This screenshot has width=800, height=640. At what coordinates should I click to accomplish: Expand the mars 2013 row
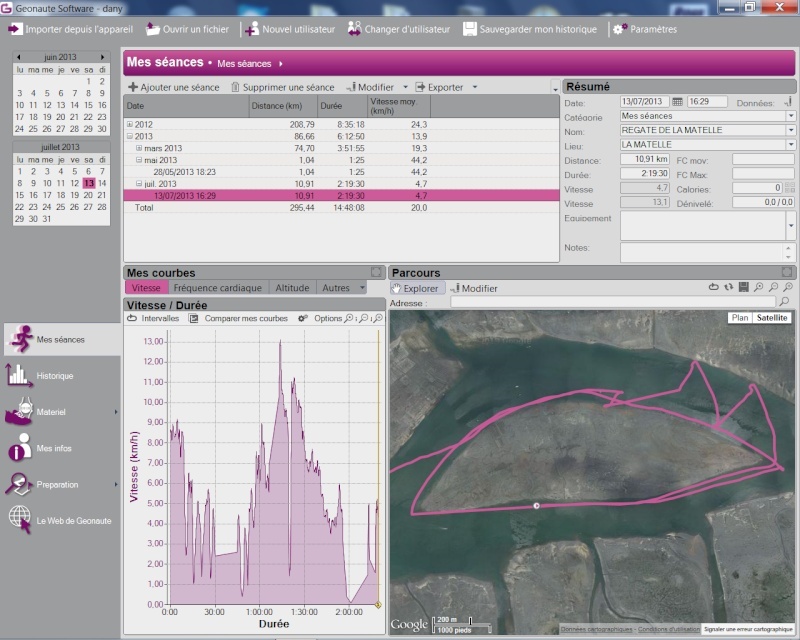139,148
